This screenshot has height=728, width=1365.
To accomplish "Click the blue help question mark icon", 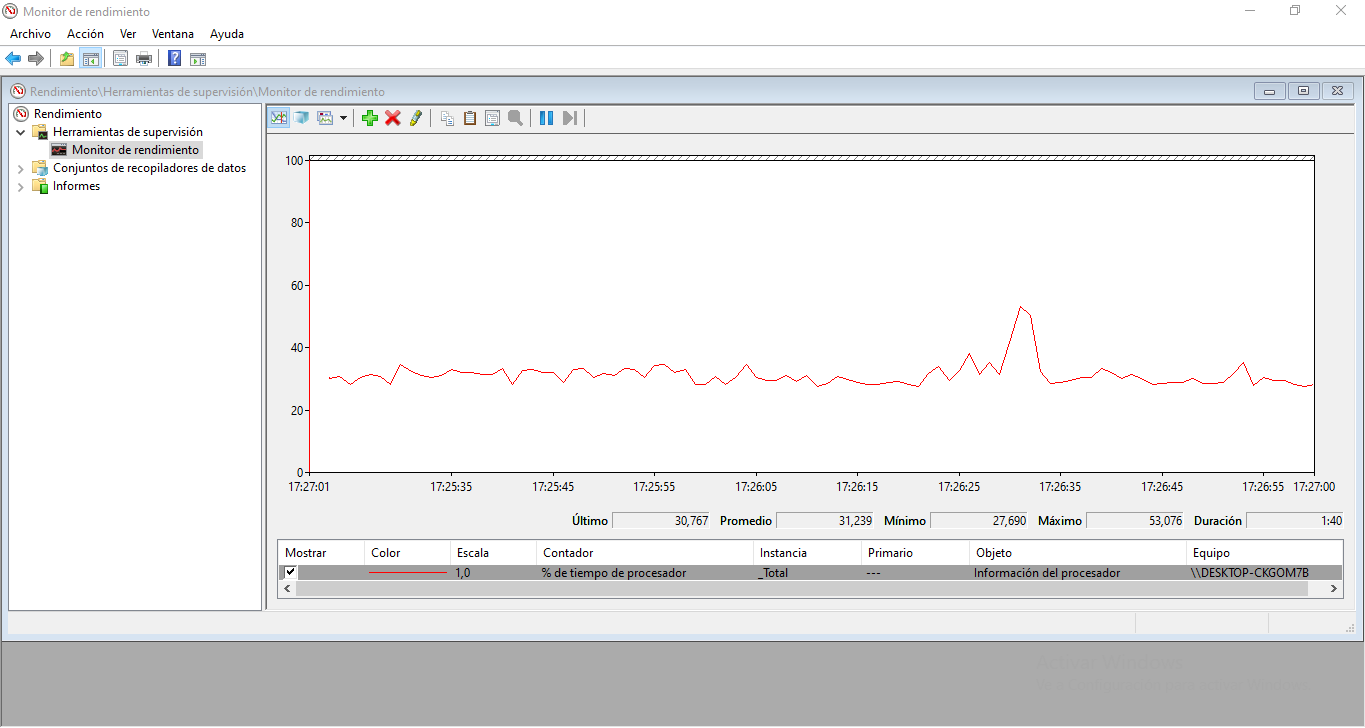I will coord(174,59).
